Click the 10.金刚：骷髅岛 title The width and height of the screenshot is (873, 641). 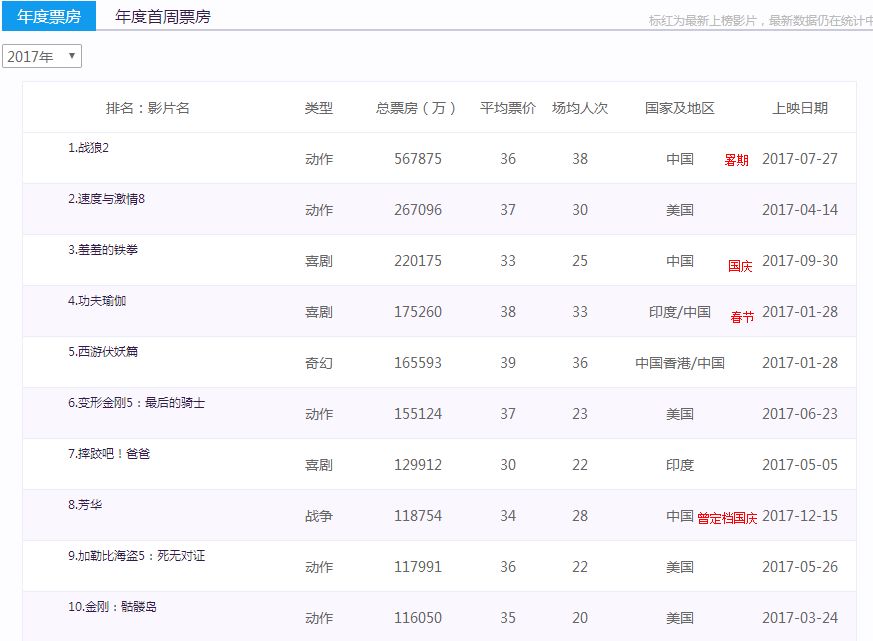pyautogui.click(x=112, y=607)
